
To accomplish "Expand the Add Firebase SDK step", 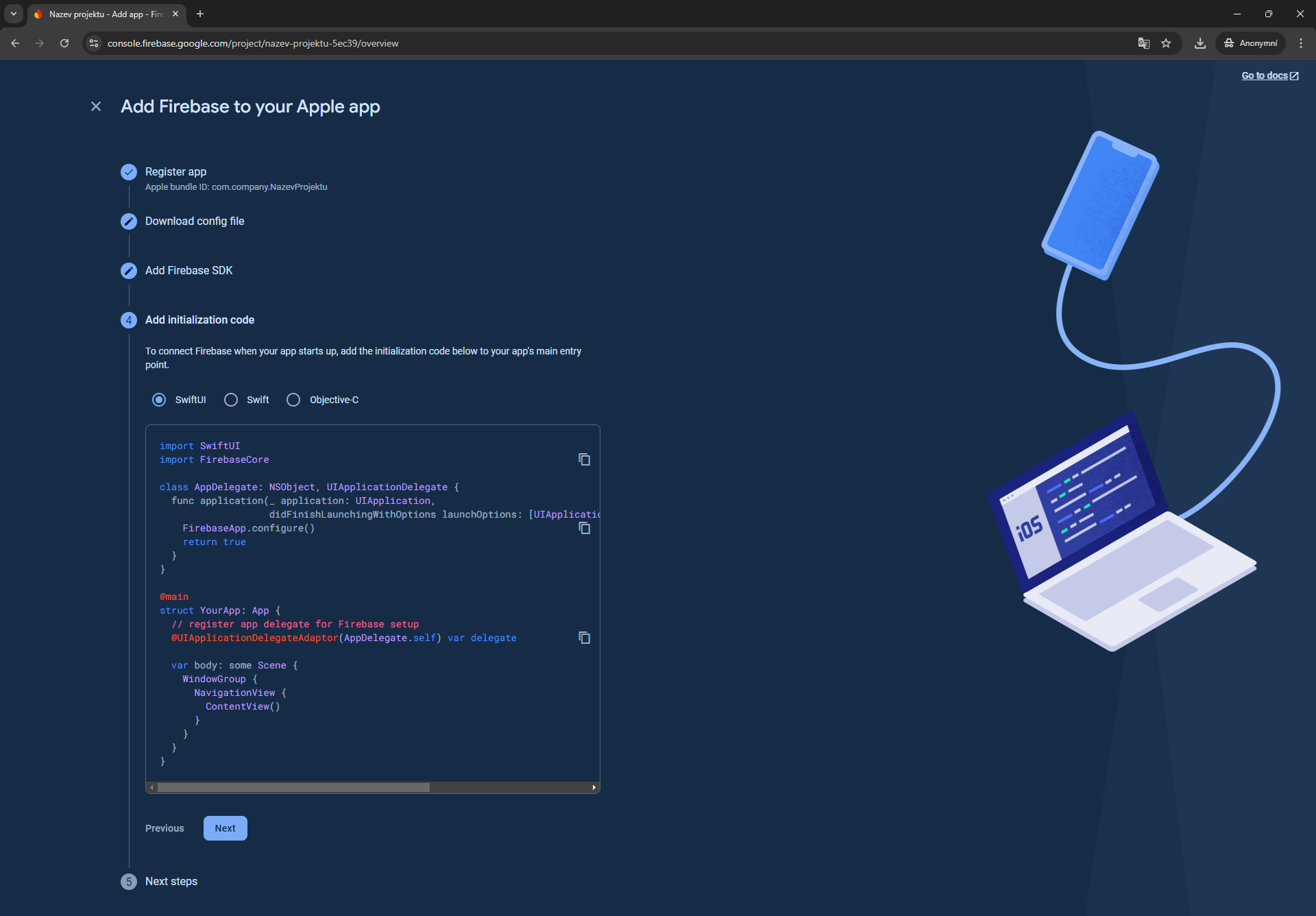I will pyautogui.click(x=188, y=271).
